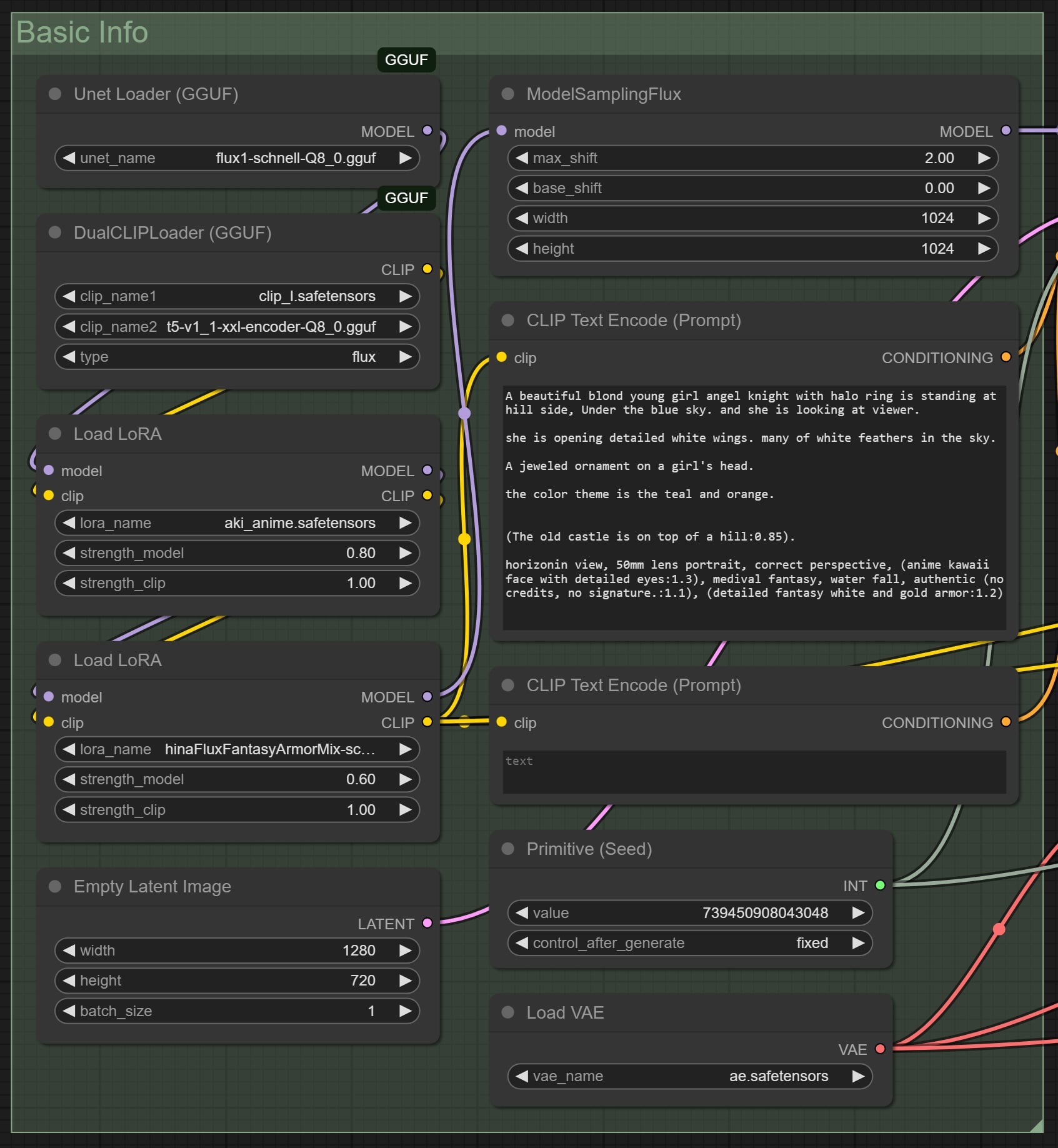Click the positive prompt text area
Viewport: 1058px width, 1148px height.
pos(754,507)
